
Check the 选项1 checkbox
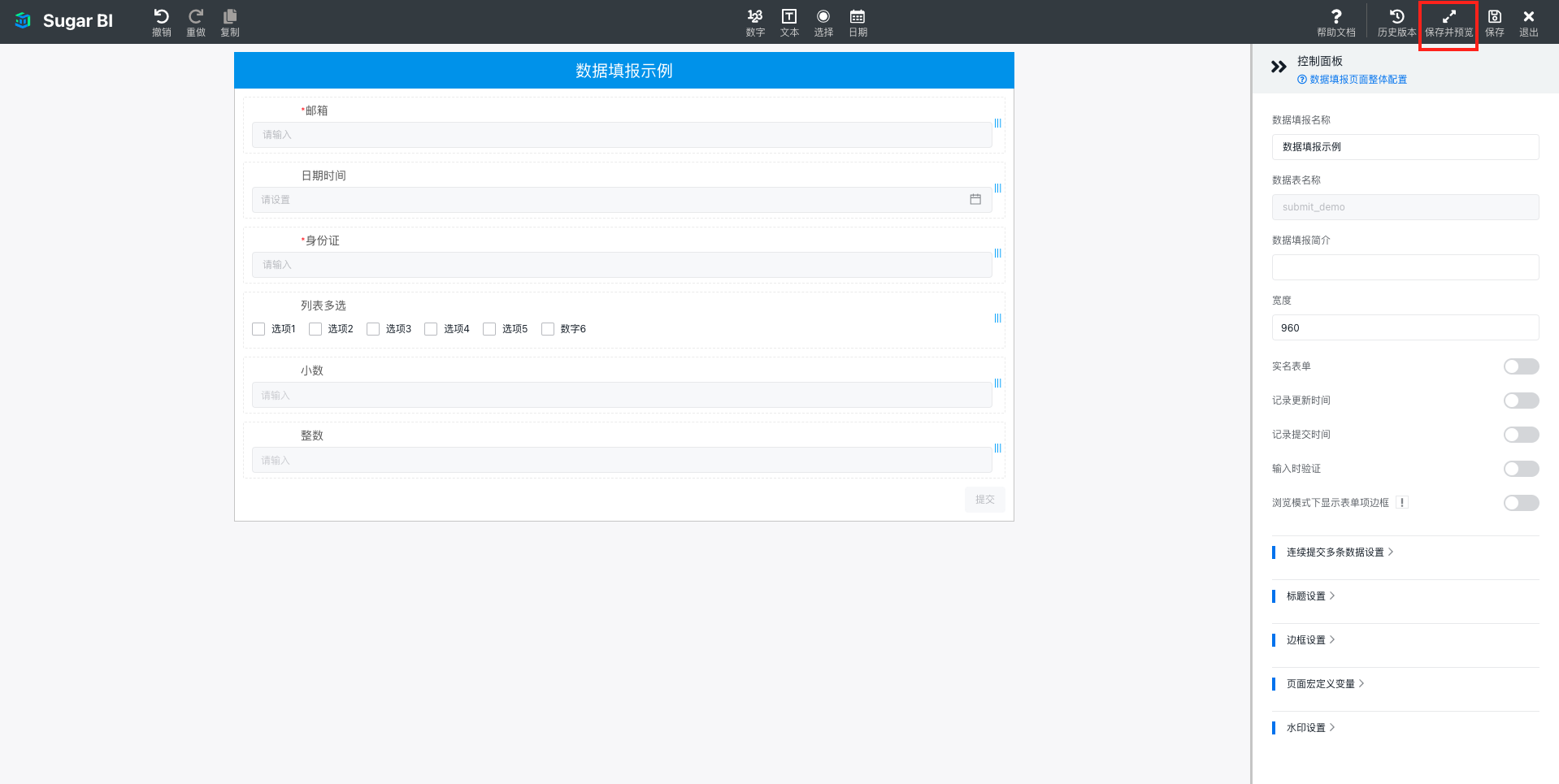pyautogui.click(x=258, y=329)
